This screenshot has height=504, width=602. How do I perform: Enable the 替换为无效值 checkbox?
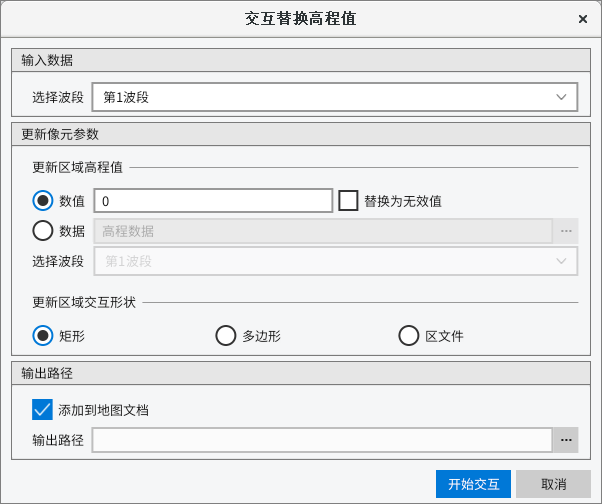[348, 201]
